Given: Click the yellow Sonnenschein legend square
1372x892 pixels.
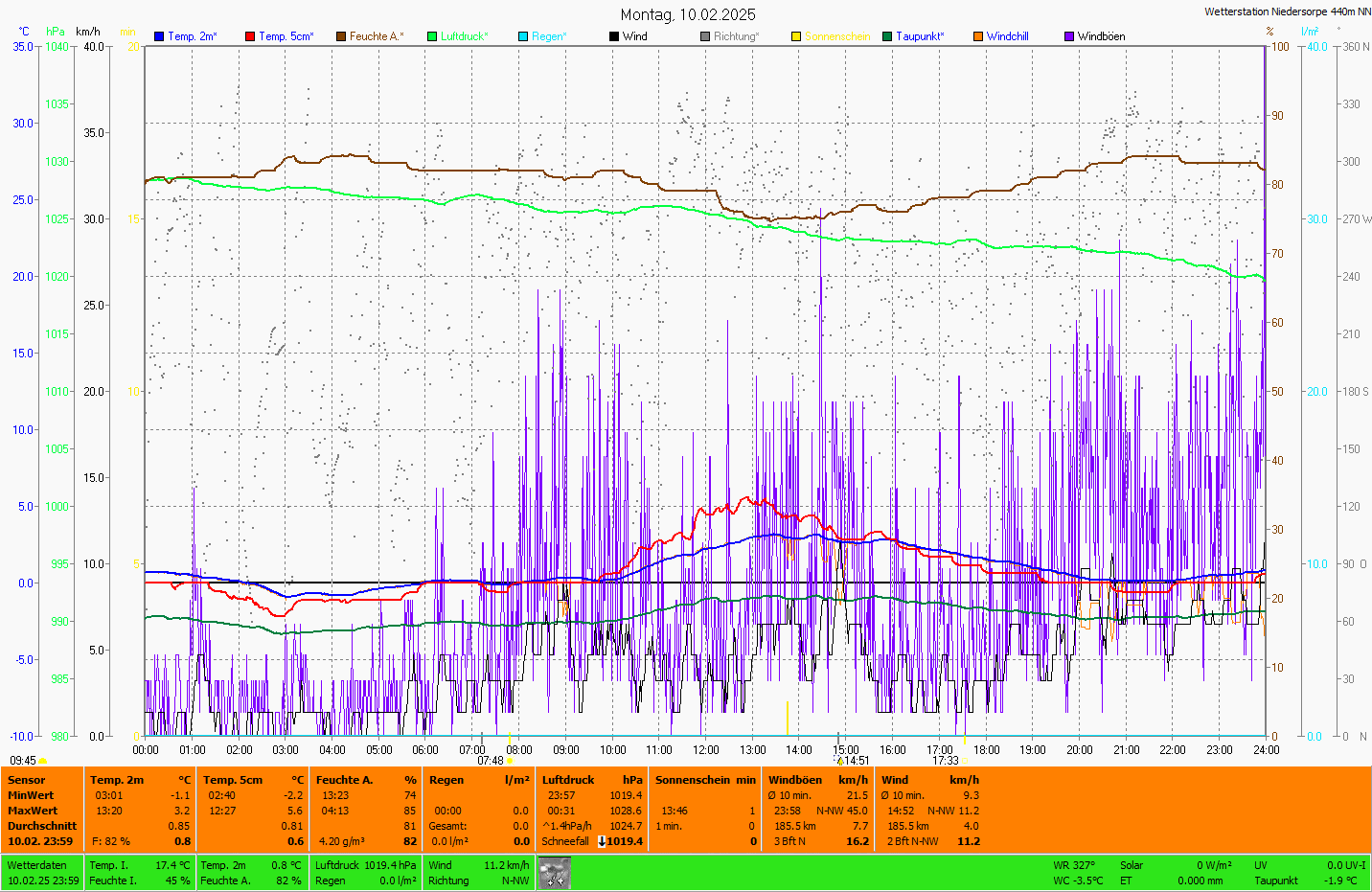Looking at the screenshot, I should pos(796,36).
